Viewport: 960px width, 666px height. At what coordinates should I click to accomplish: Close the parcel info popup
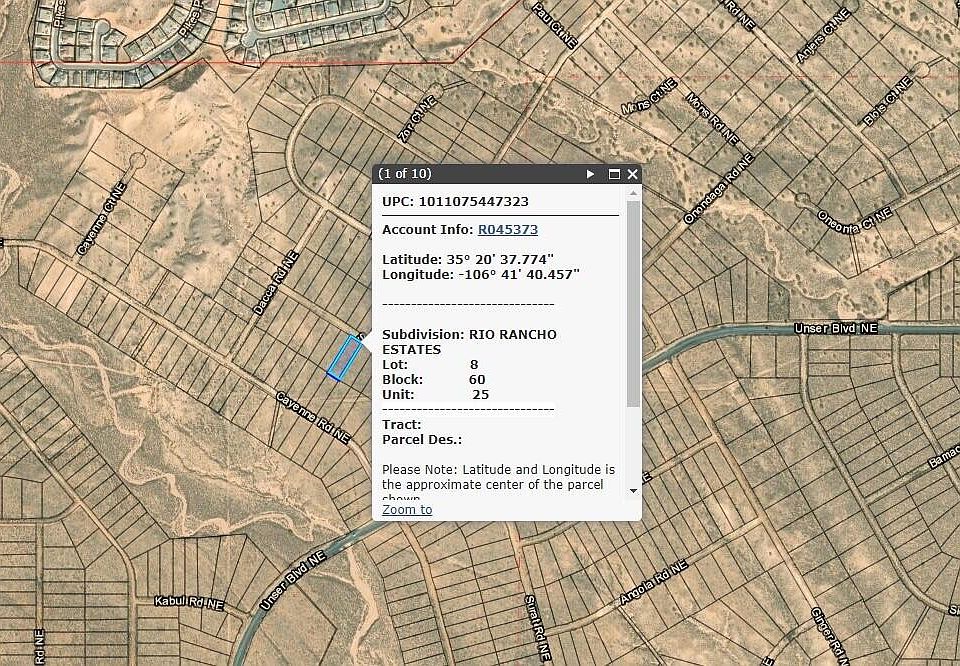pyautogui.click(x=632, y=174)
